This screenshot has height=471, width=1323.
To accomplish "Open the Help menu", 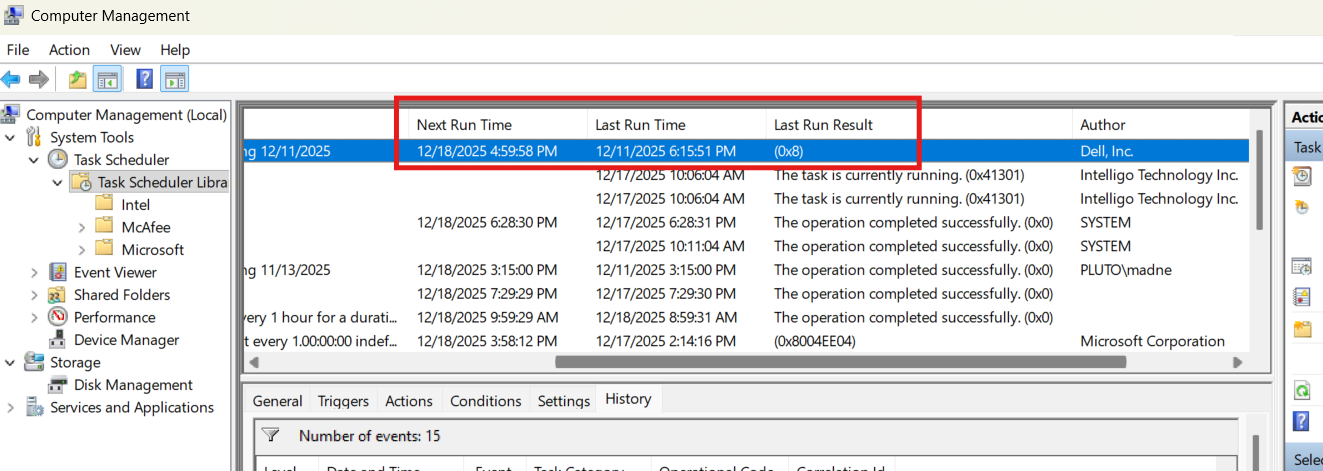I will click(x=175, y=50).
